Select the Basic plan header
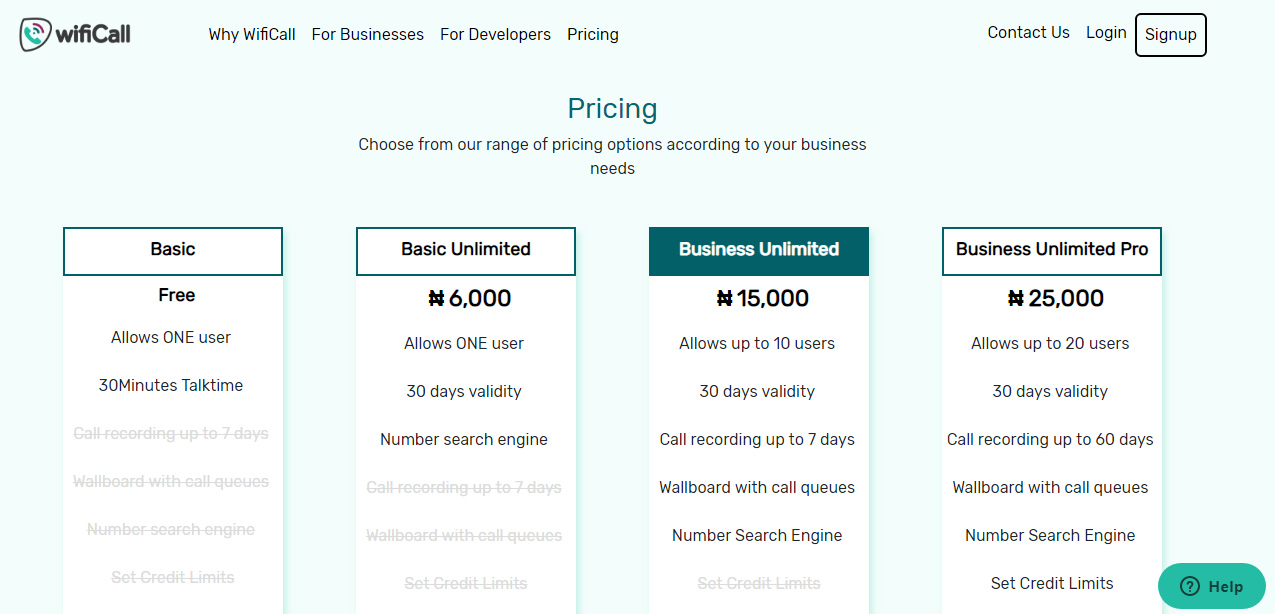This screenshot has width=1275, height=614. 173,250
